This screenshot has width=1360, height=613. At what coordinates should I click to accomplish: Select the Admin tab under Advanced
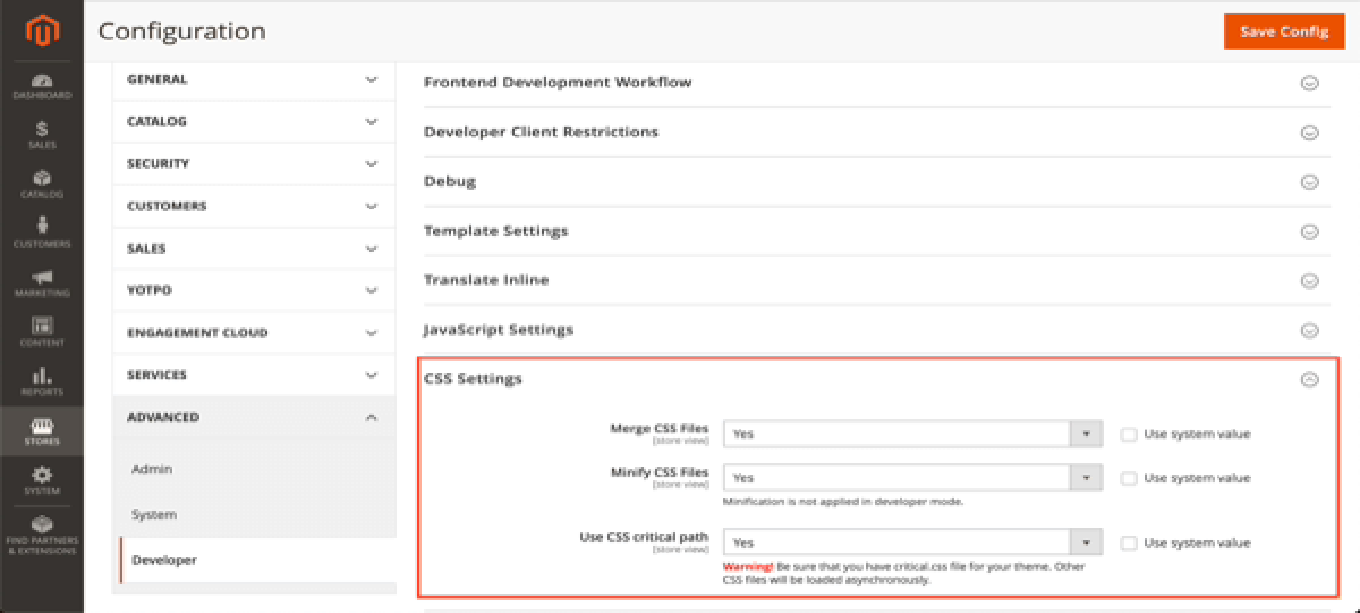click(x=152, y=469)
